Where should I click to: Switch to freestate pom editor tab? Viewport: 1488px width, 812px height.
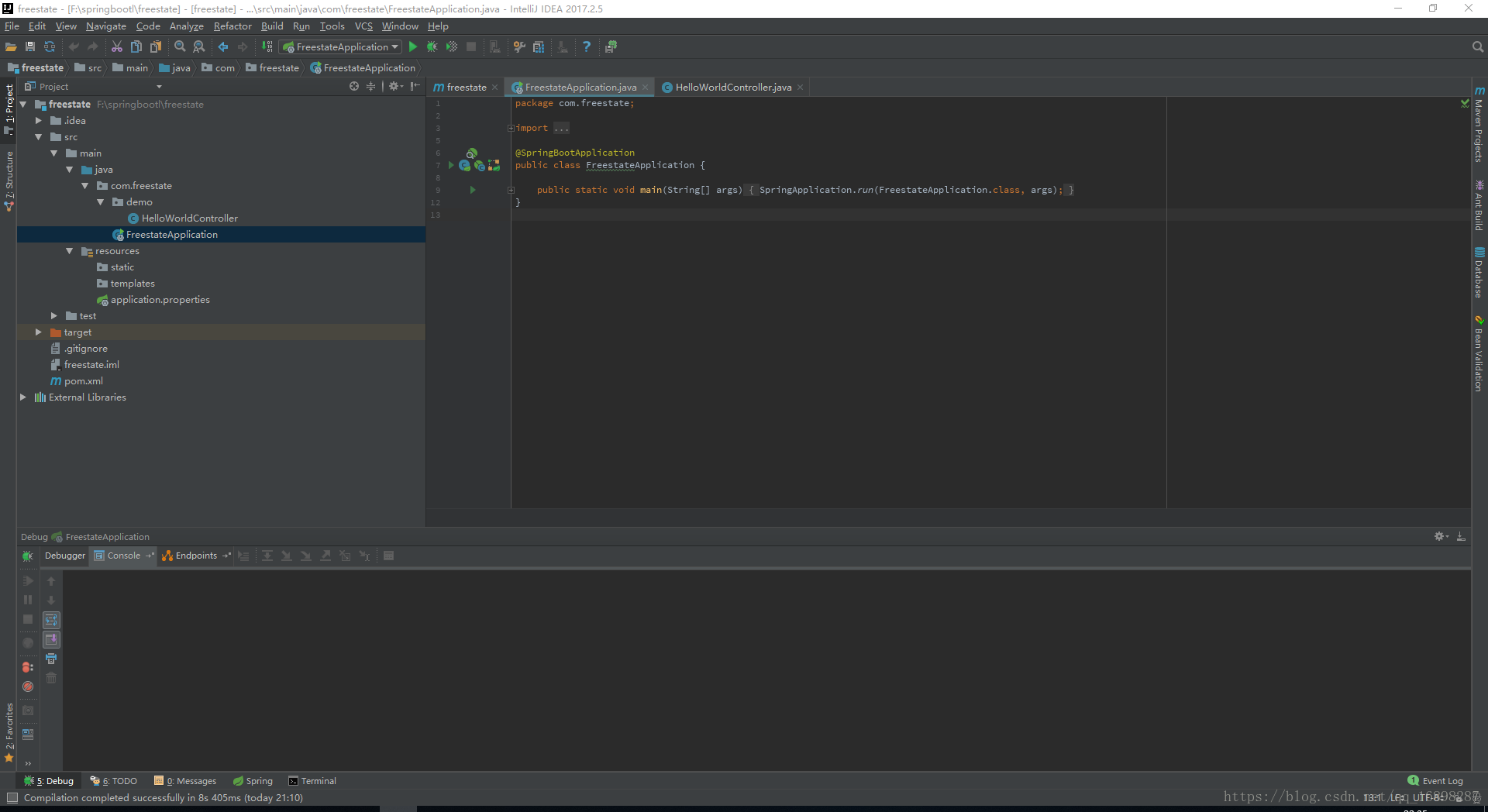[466, 88]
